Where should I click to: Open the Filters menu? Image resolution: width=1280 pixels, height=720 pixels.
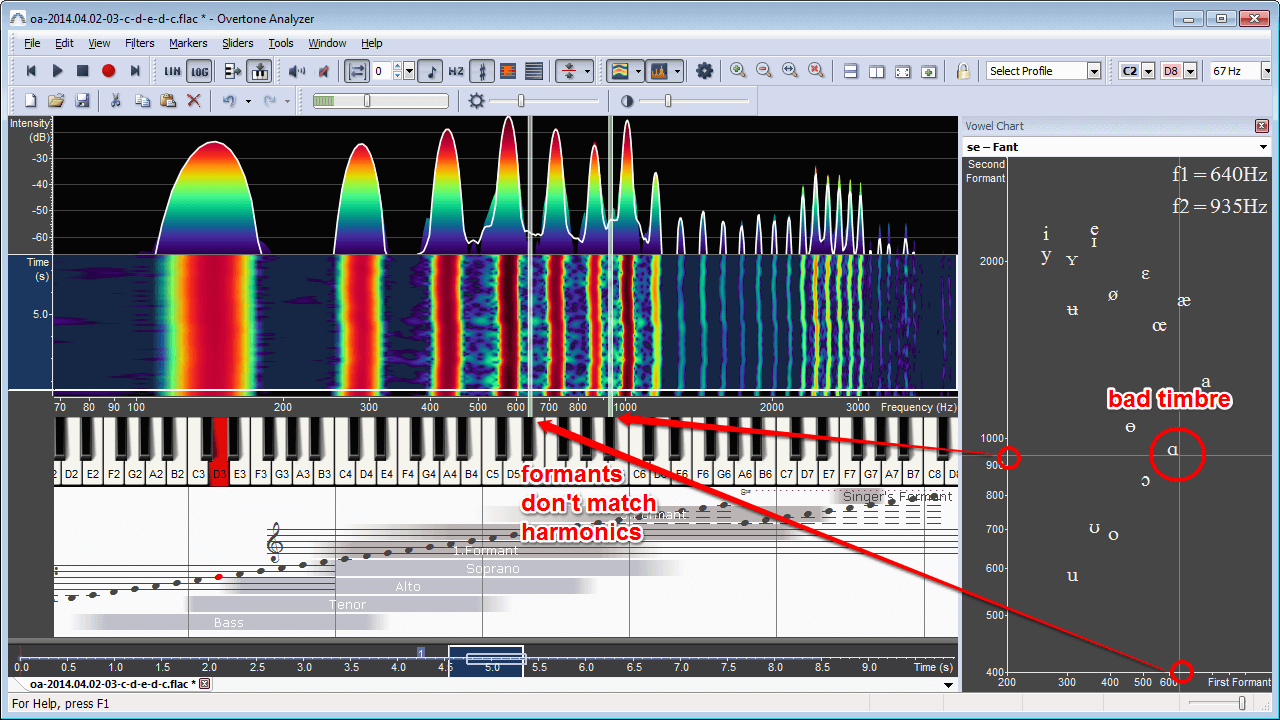click(x=139, y=43)
